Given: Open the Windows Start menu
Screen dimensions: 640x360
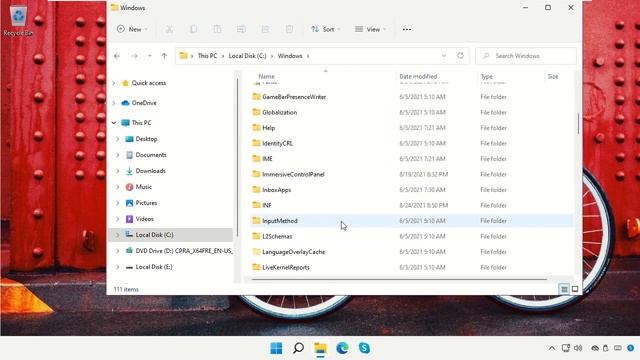Looking at the screenshot, I should 276,348.
